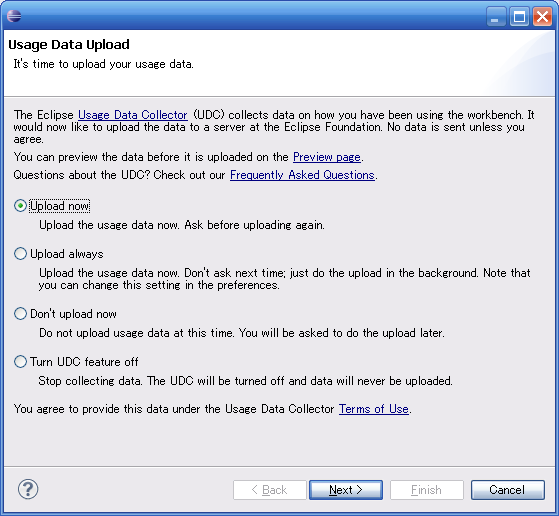The image size is (559, 516).
Task: Open the Terms of Use link
Action: tap(374, 409)
